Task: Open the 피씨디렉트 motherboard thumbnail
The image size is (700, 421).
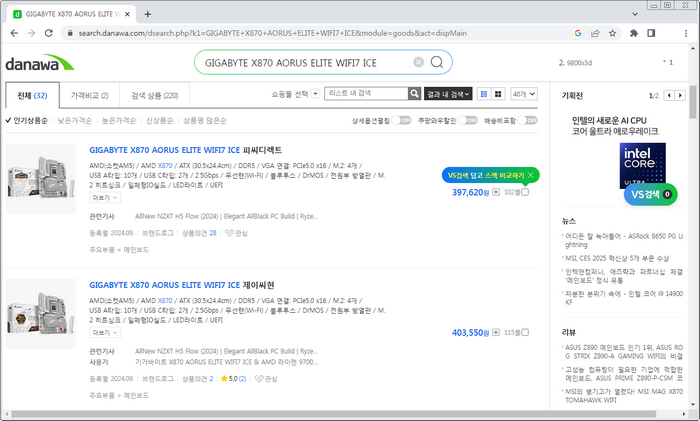Action: (41, 178)
